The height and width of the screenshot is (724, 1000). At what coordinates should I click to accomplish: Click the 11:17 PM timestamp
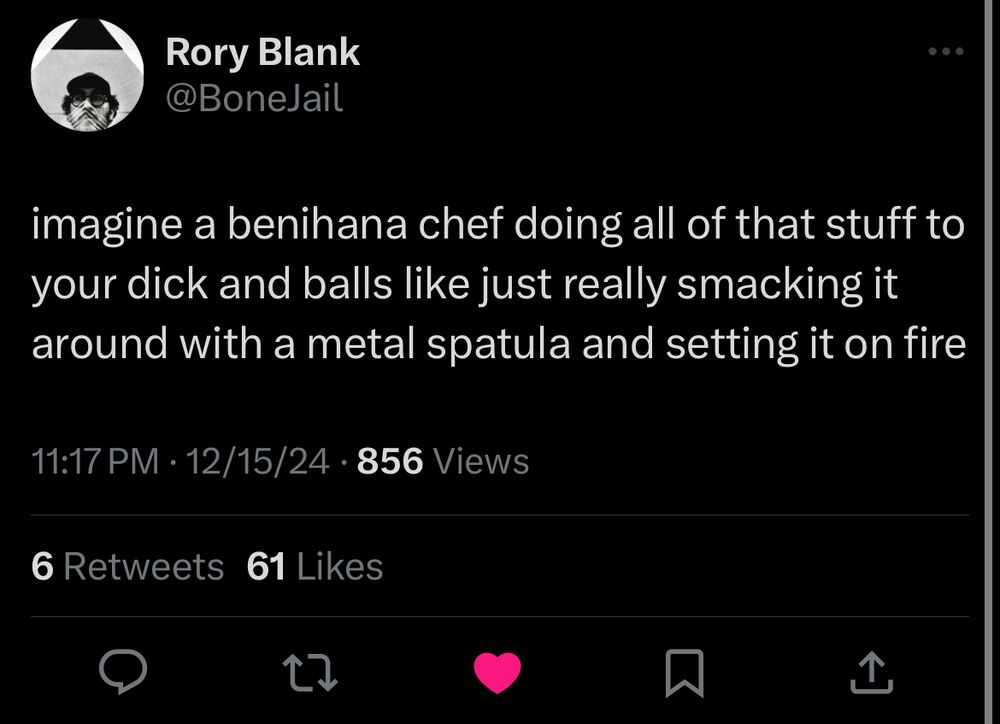(95, 461)
